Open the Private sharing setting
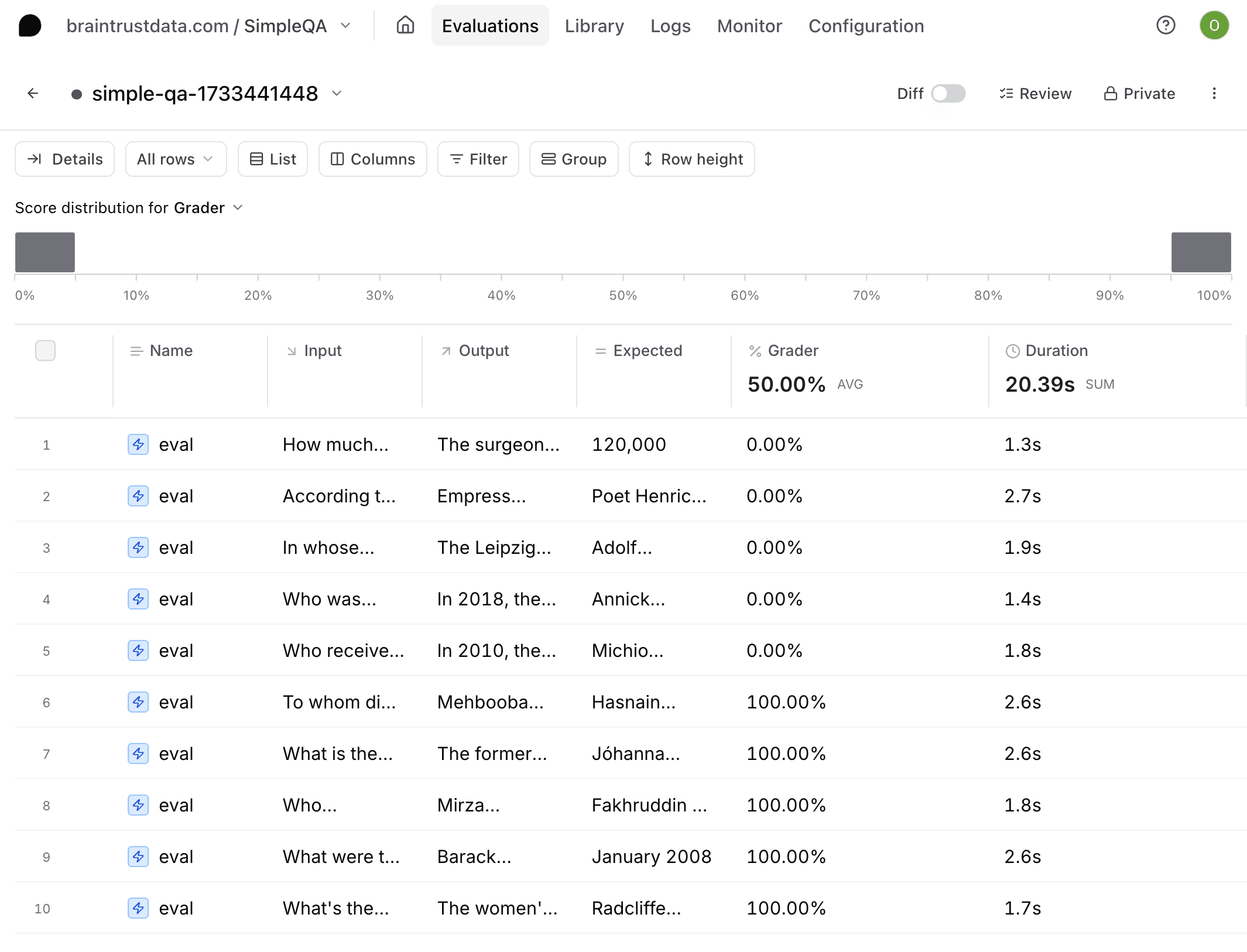This screenshot has width=1247, height=952. (1139, 94)
